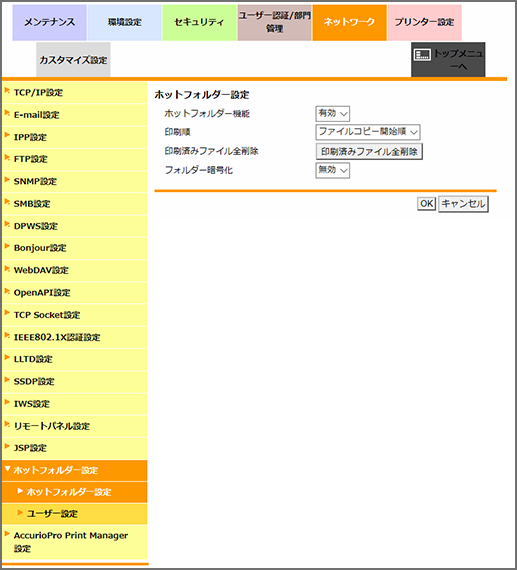Click the フォルダー暗号化 label text
Viewport: 517px width, 570px height.
[x=199, y=170]
